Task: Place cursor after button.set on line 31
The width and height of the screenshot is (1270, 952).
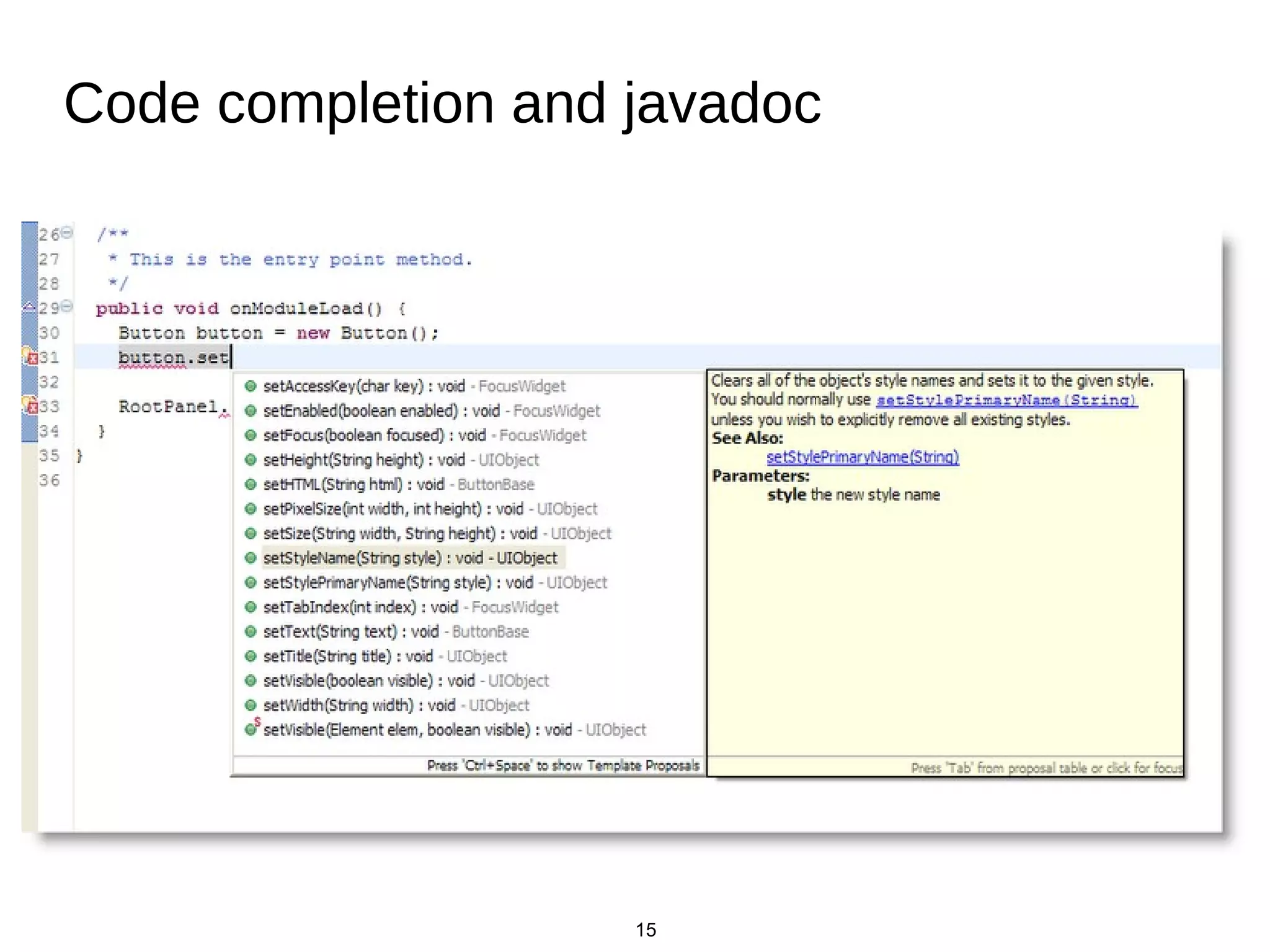Action: tap(231, 358)
